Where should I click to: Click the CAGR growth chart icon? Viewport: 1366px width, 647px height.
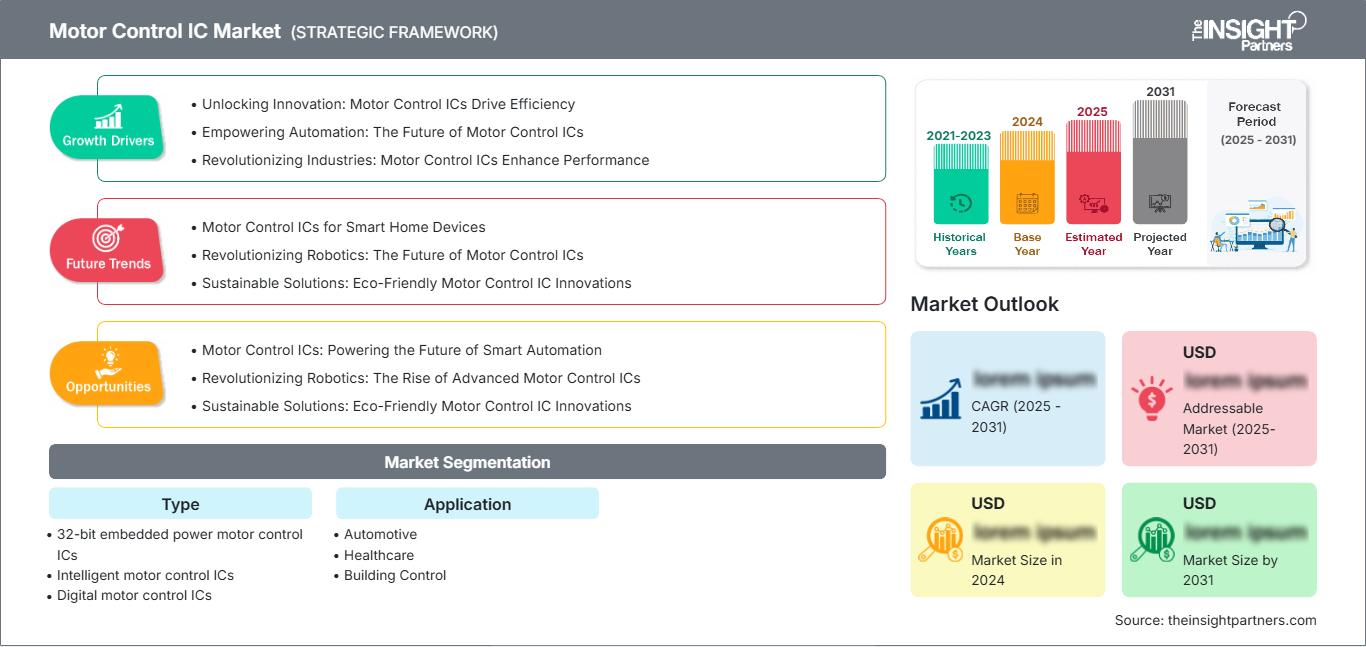click(941, 397)
